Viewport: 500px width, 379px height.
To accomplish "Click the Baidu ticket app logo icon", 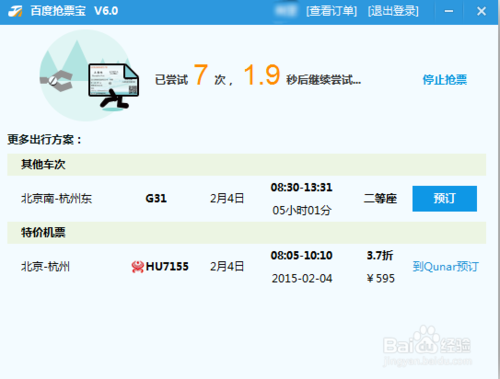I will (15, 11).
